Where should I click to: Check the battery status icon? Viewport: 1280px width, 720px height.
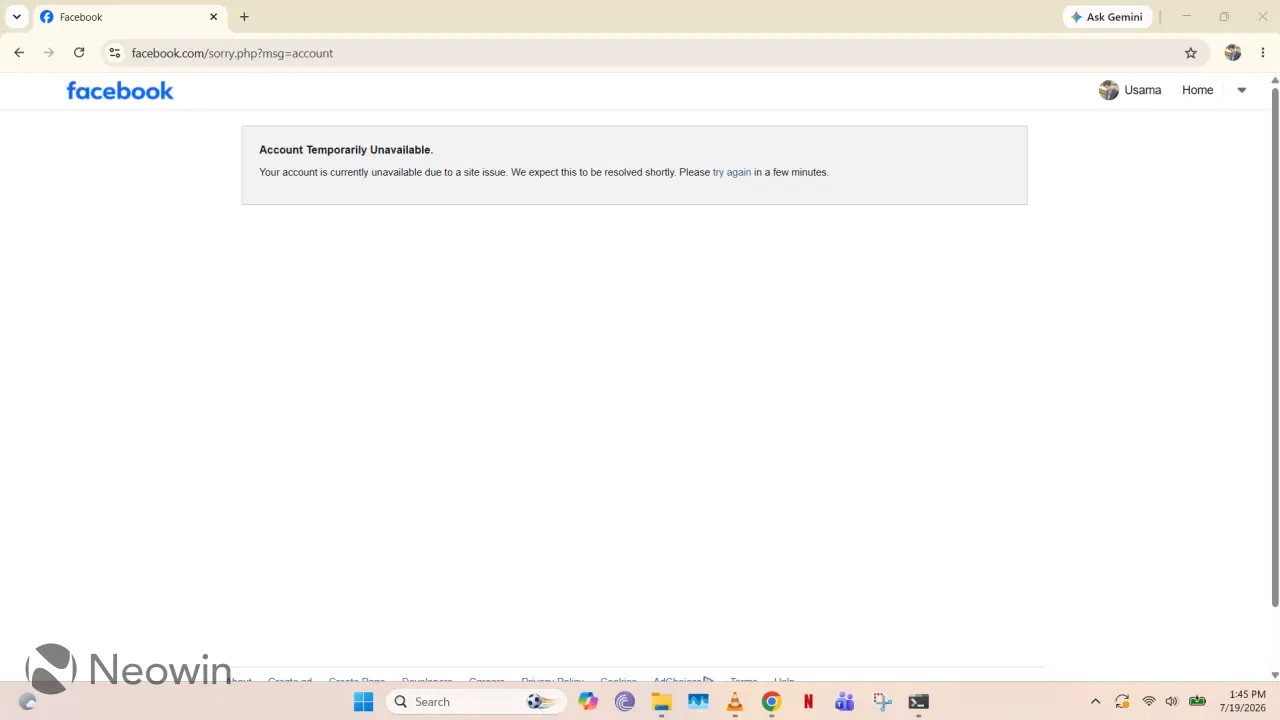click(x=1197, y=702)
